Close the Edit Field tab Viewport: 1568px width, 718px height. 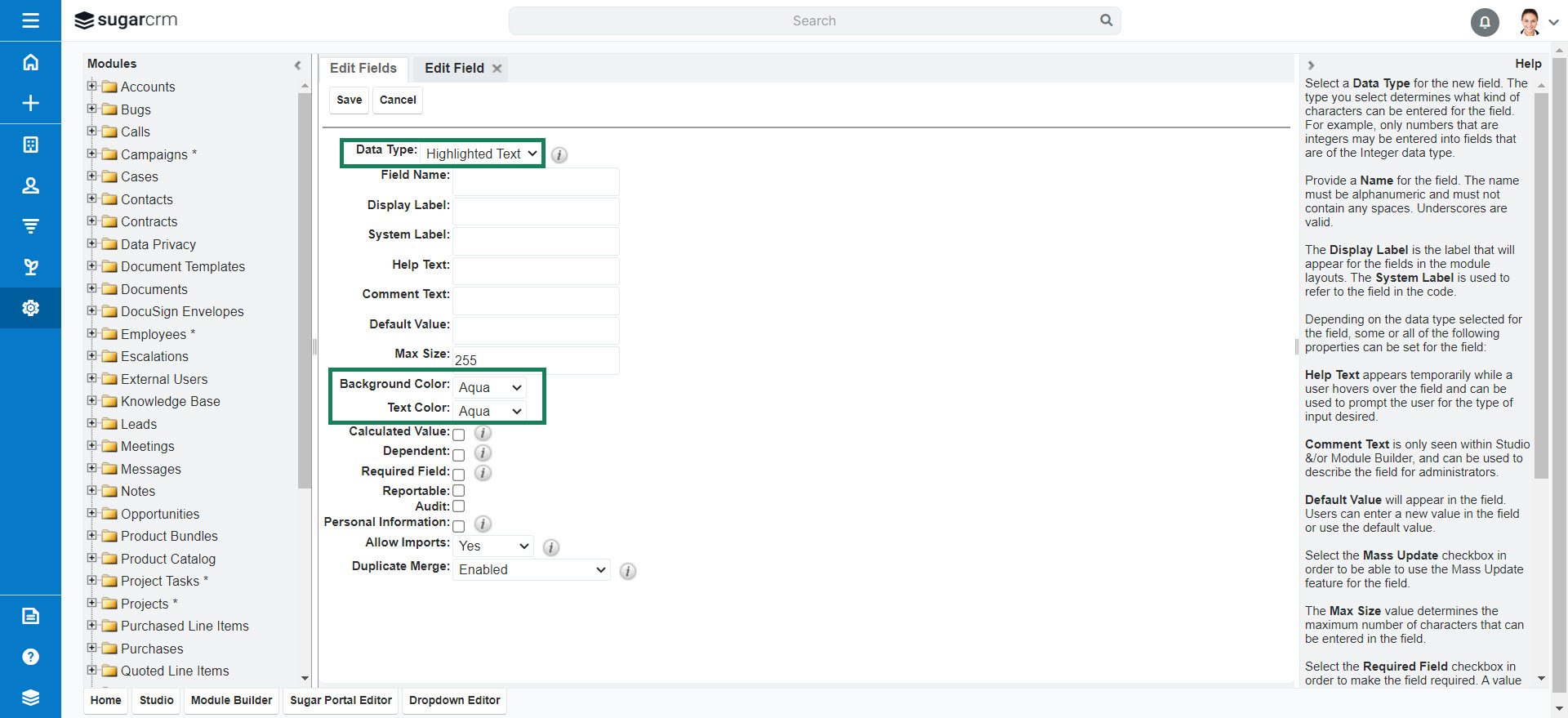pos(497,69)
